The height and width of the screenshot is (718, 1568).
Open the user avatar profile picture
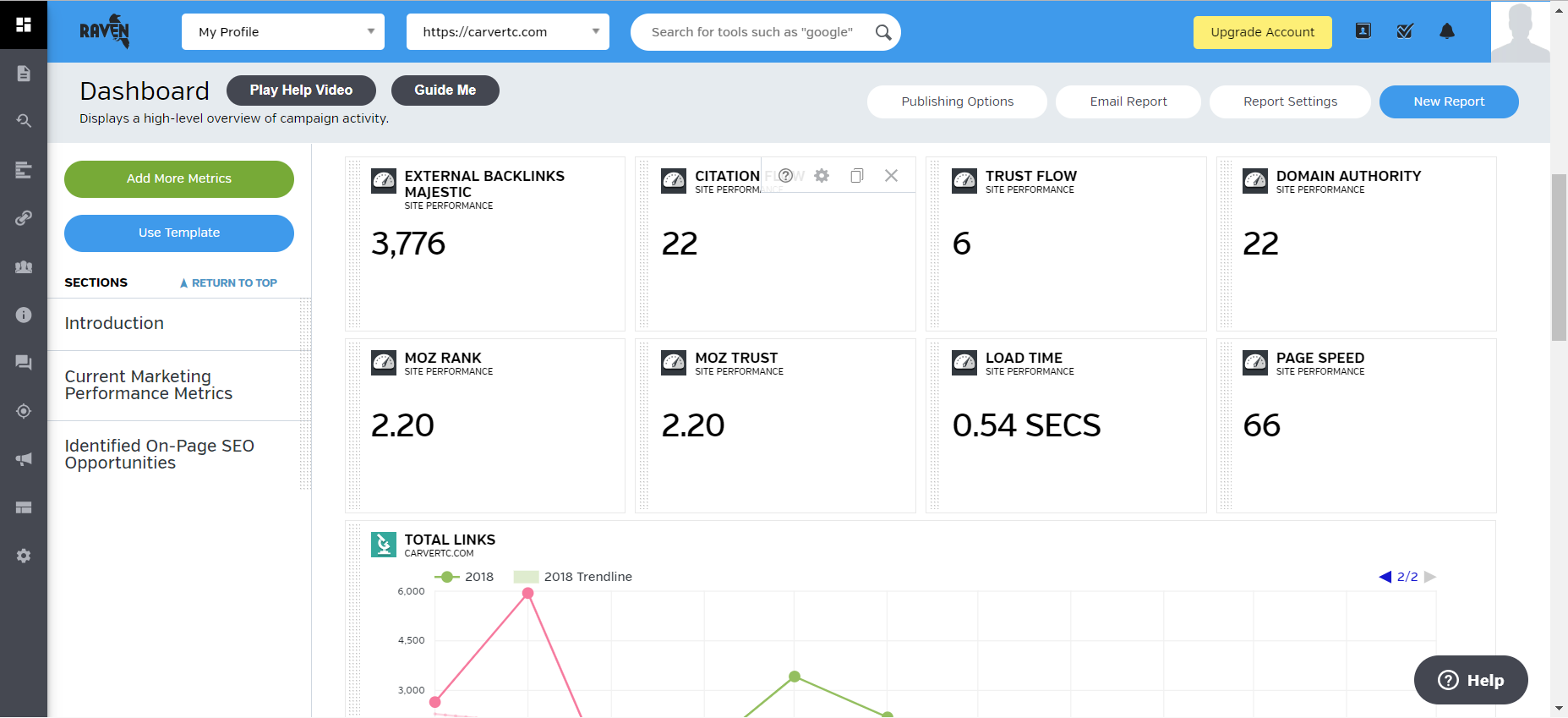click(x=1521, y=31)
